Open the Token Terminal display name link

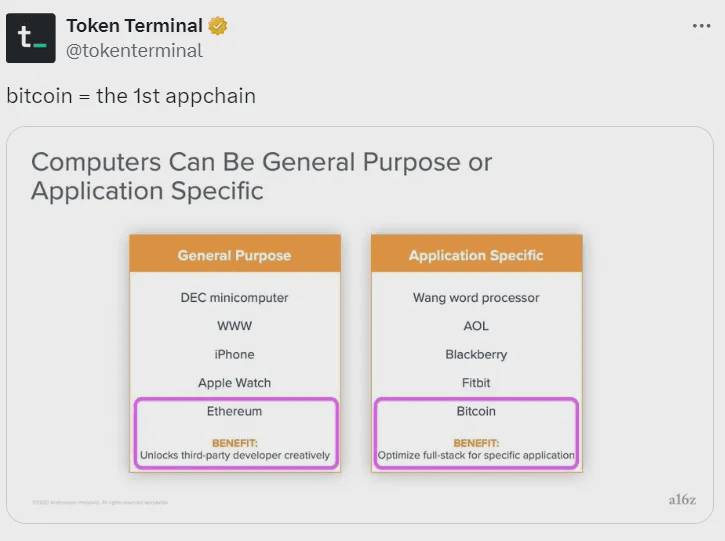[x=134, y=26]
